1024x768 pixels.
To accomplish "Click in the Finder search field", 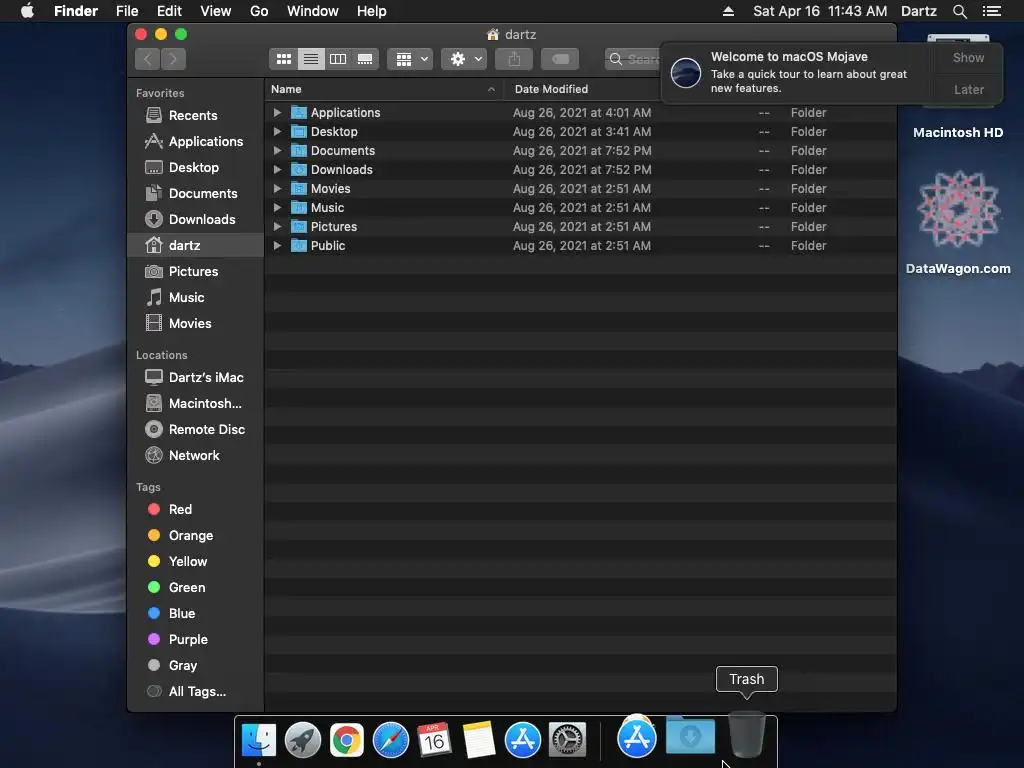I will 633,59.
